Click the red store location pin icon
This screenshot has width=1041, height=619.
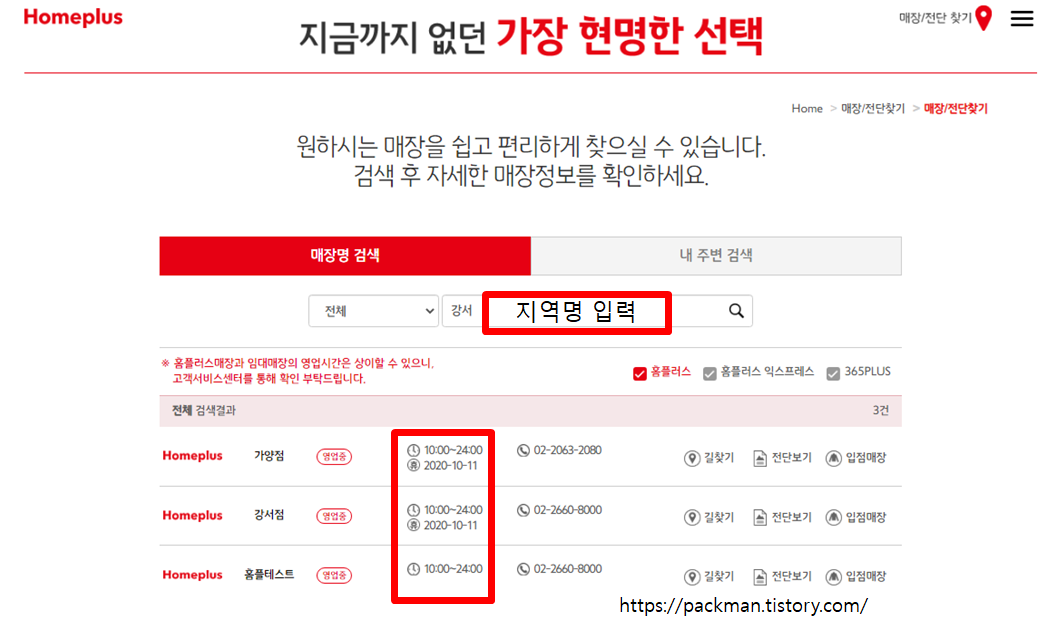pyautogui.click(x=984, y=18)
